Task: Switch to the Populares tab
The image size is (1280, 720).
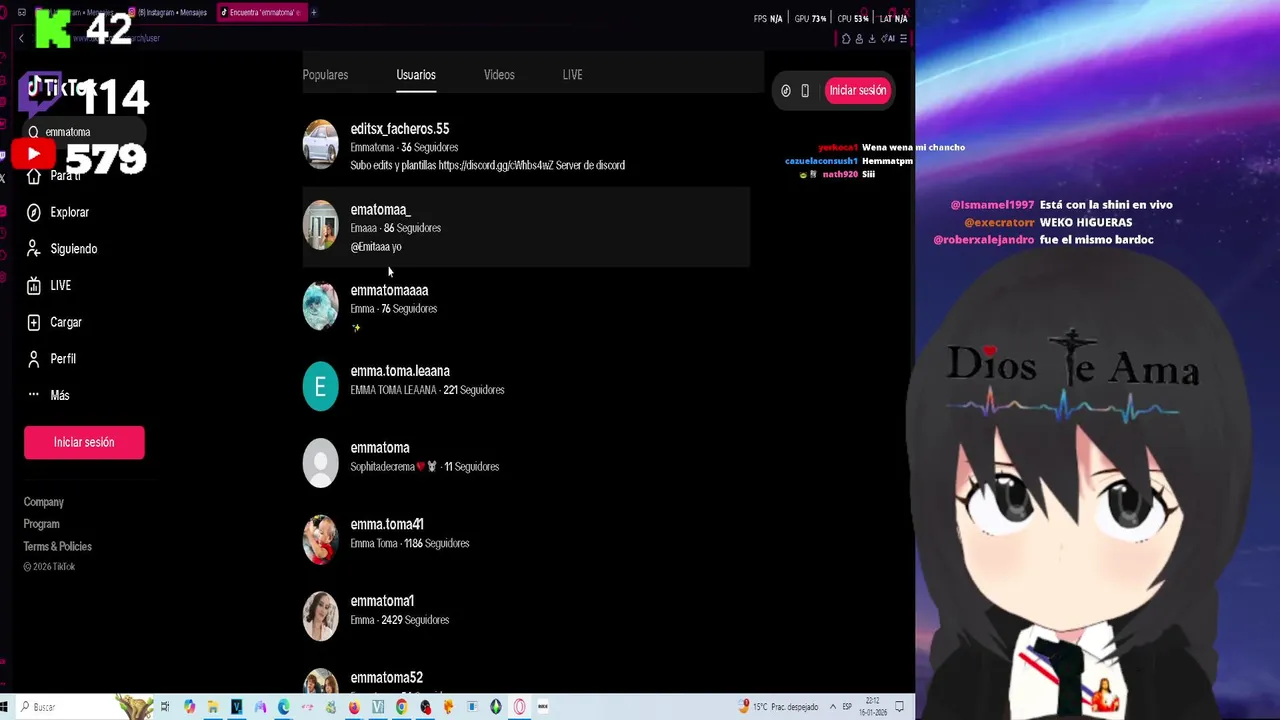Action: [325, 75]
